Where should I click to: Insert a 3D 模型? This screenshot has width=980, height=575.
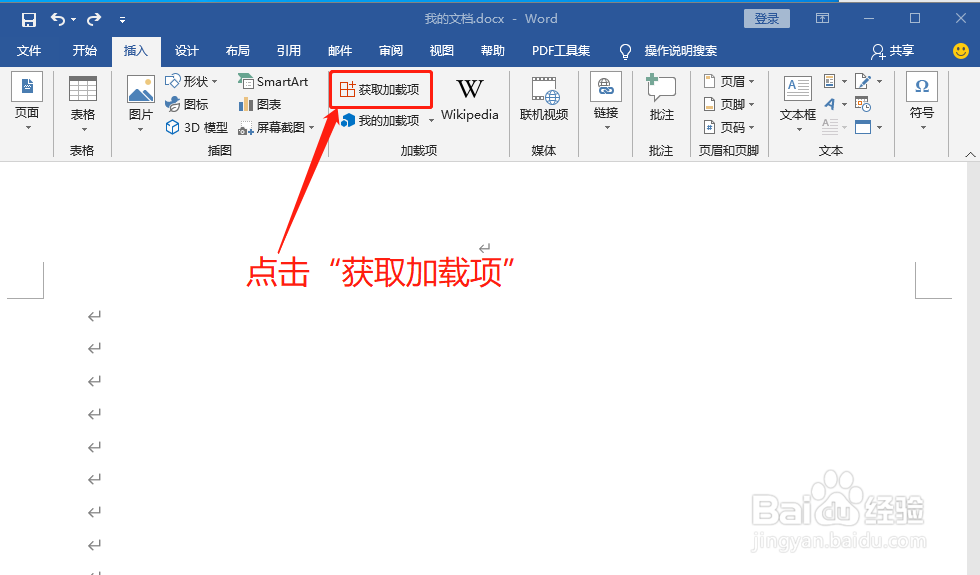coord(196,128)
